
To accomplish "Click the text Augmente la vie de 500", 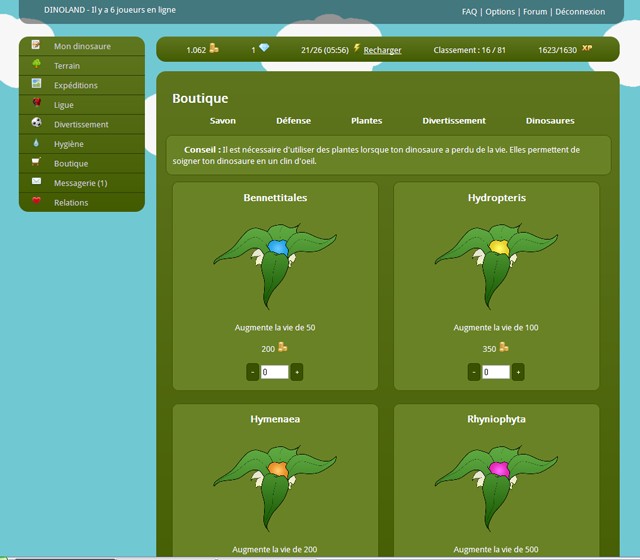I will click(496, 549).
